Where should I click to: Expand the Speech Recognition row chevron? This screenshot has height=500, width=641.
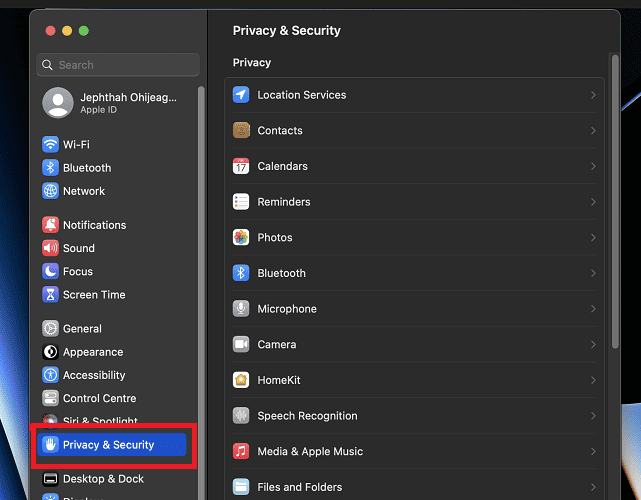pos(593,416)
